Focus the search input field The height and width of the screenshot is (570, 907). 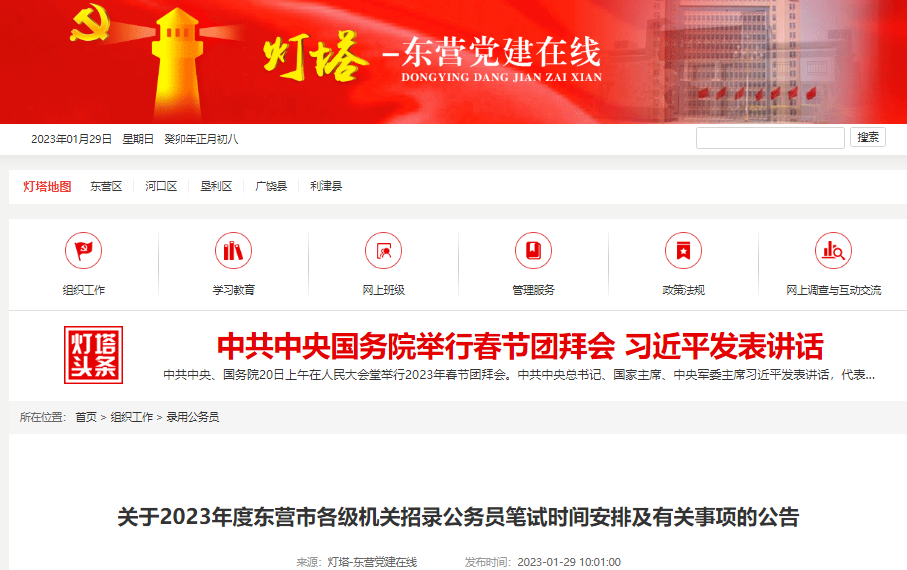[770, 138]
